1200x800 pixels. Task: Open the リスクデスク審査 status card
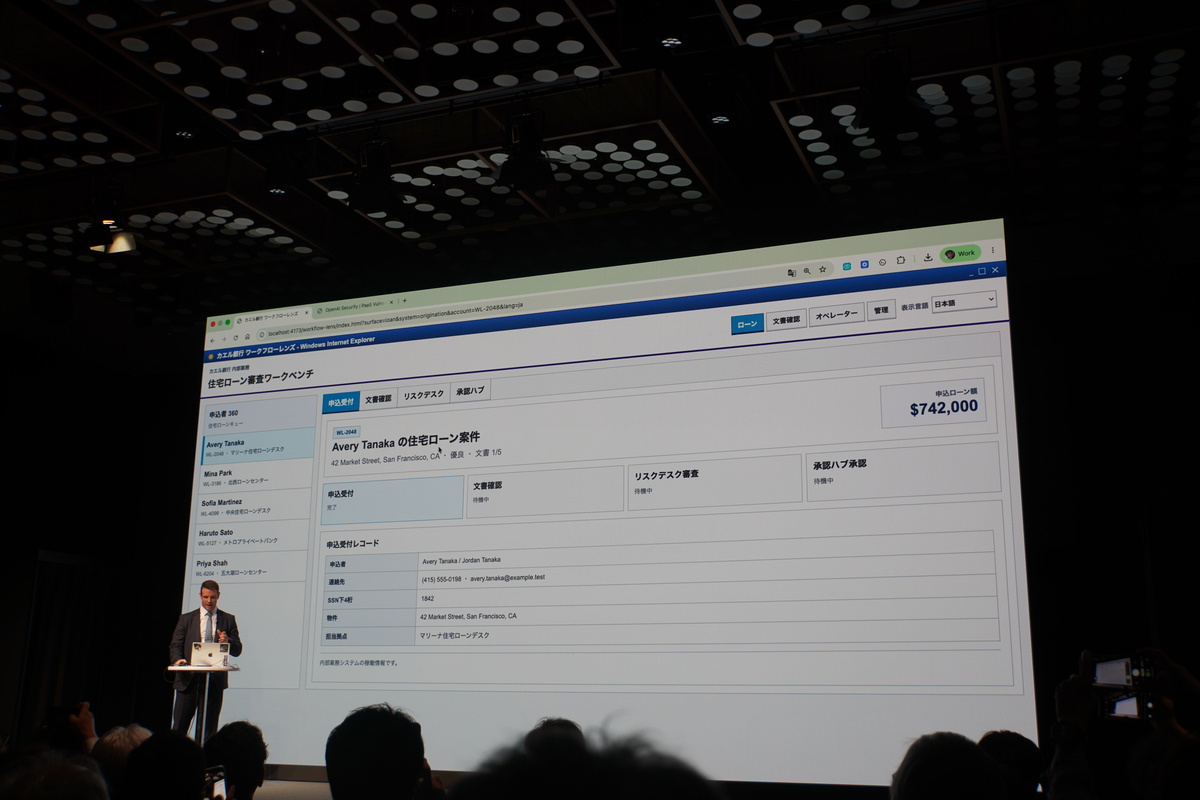pos(715,481)
